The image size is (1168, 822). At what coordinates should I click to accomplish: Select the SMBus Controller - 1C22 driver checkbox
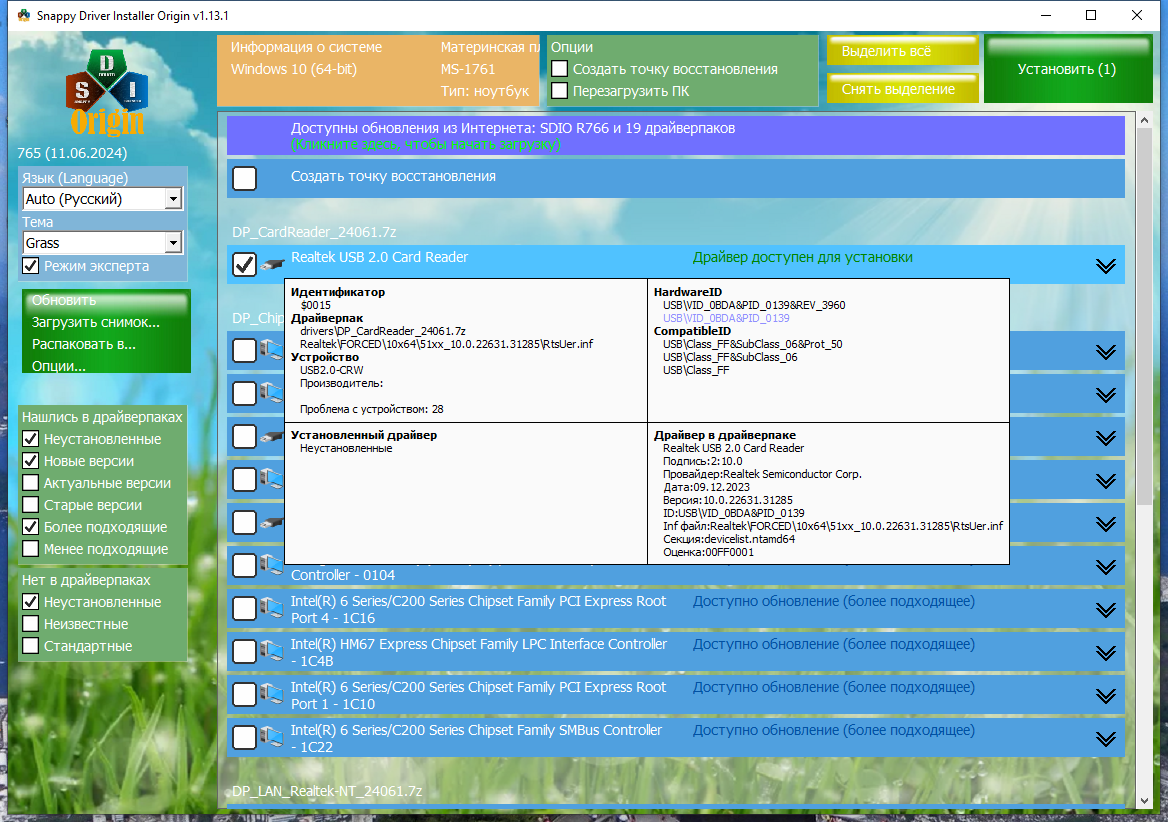pos(244,738)
